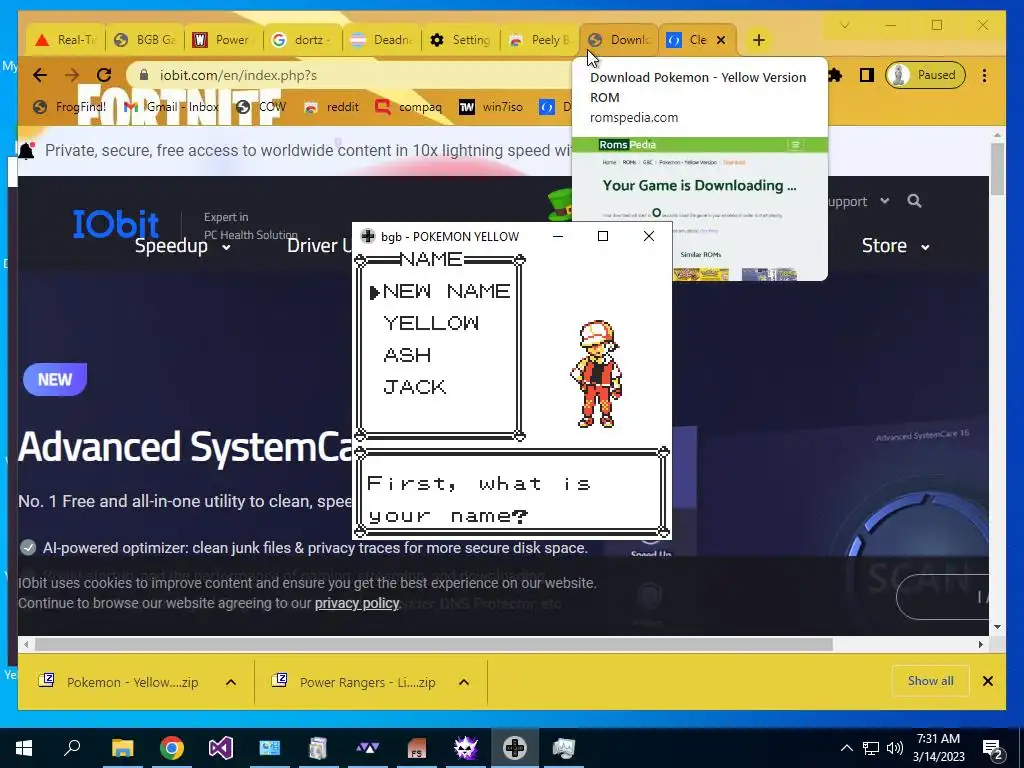Open the Gmail - Inbox bookmark
The height and width of the screenshot is (768, 1024).
coord(171,106)
